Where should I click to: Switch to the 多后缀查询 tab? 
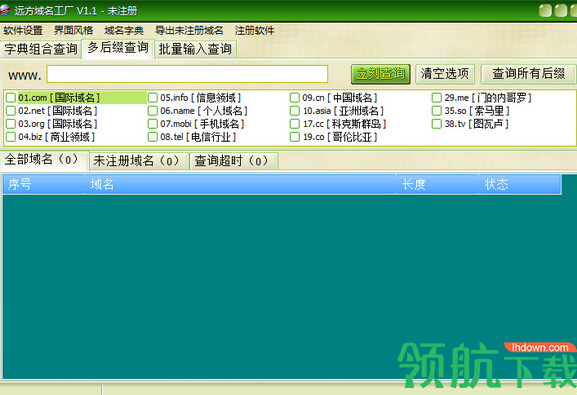[118, 48]
